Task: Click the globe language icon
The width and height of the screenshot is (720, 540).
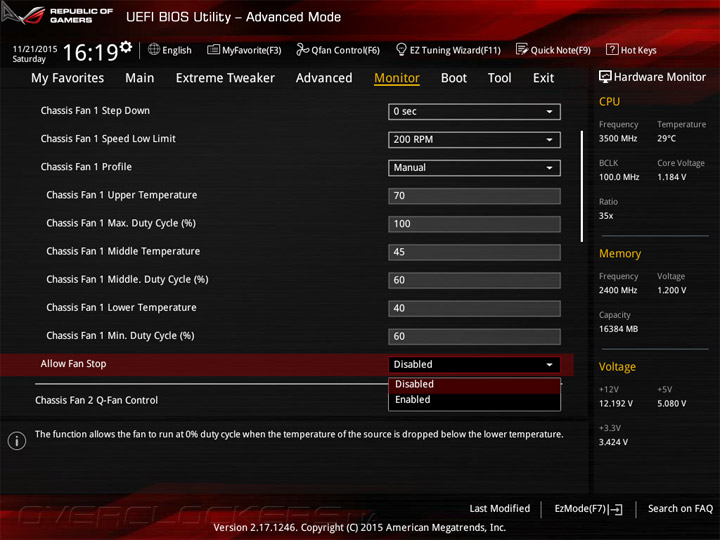Action: 154,50
